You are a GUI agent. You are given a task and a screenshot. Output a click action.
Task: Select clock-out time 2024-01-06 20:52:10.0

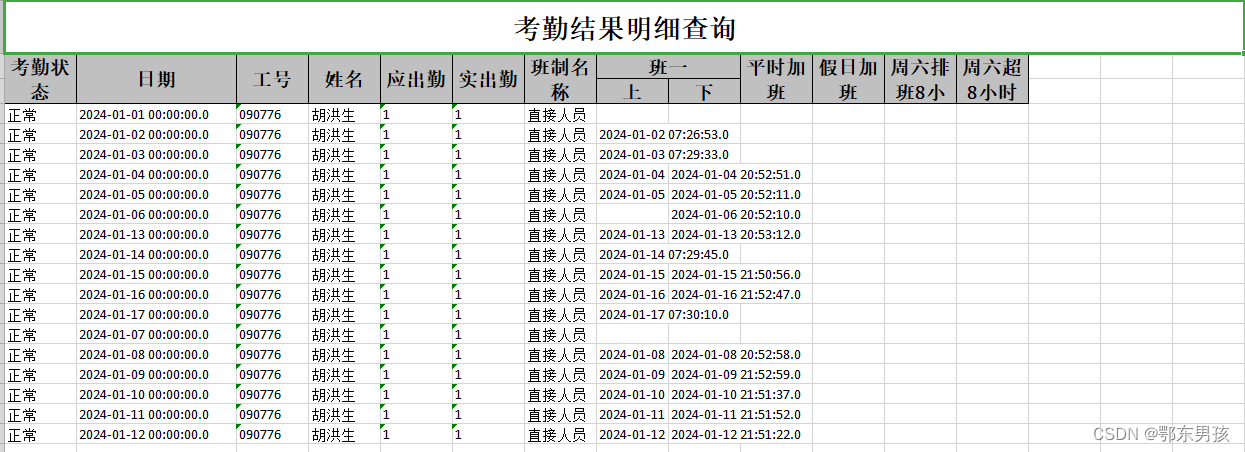736,214
